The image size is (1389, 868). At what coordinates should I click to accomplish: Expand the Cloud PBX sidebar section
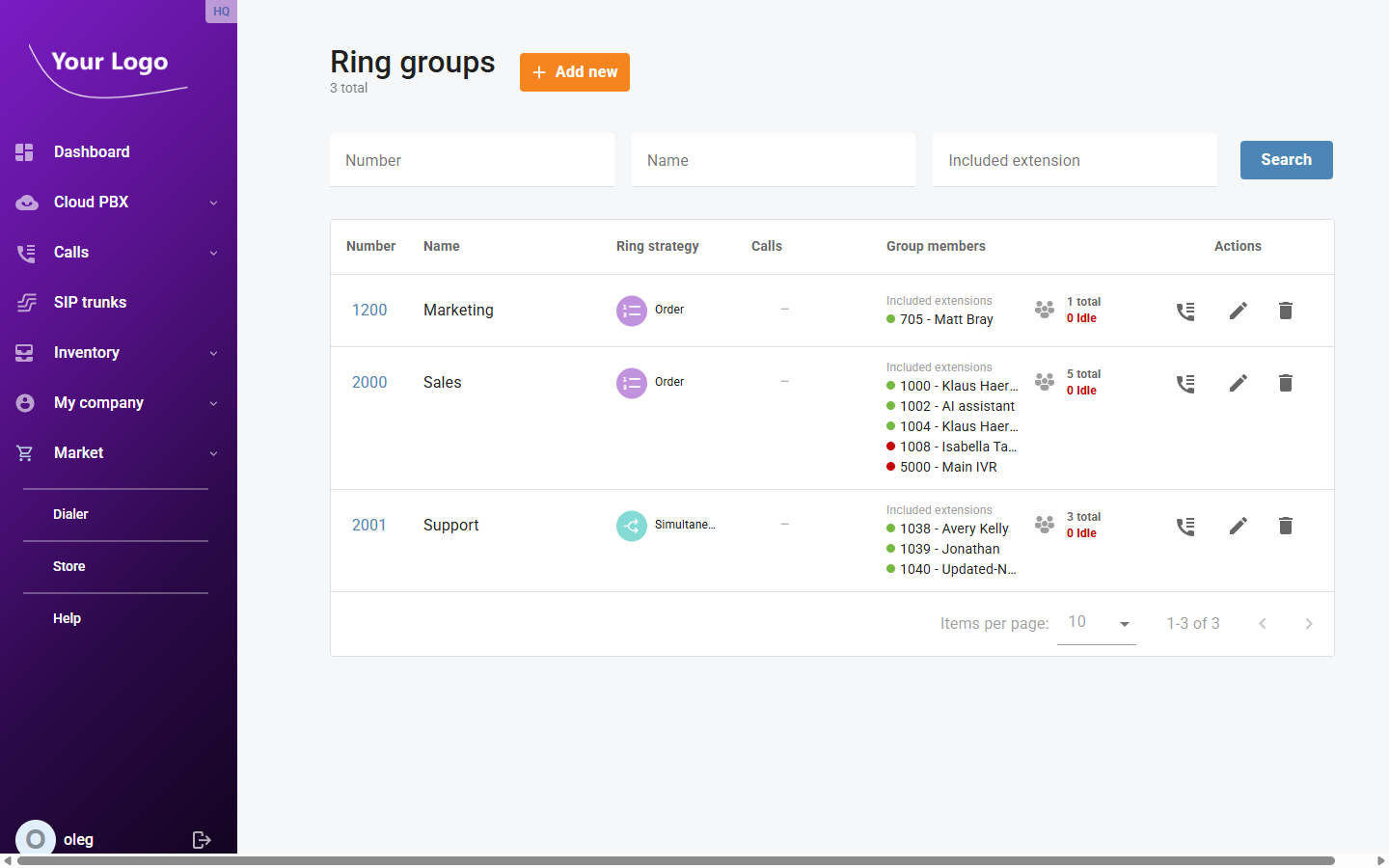(x=91, y=202)
